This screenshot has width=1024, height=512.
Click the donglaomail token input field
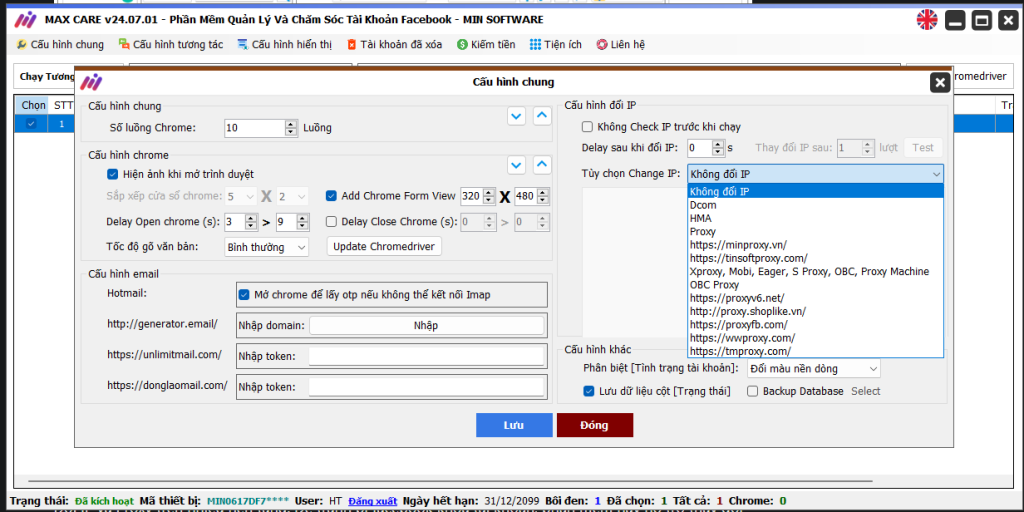click(x=426, y=387)
